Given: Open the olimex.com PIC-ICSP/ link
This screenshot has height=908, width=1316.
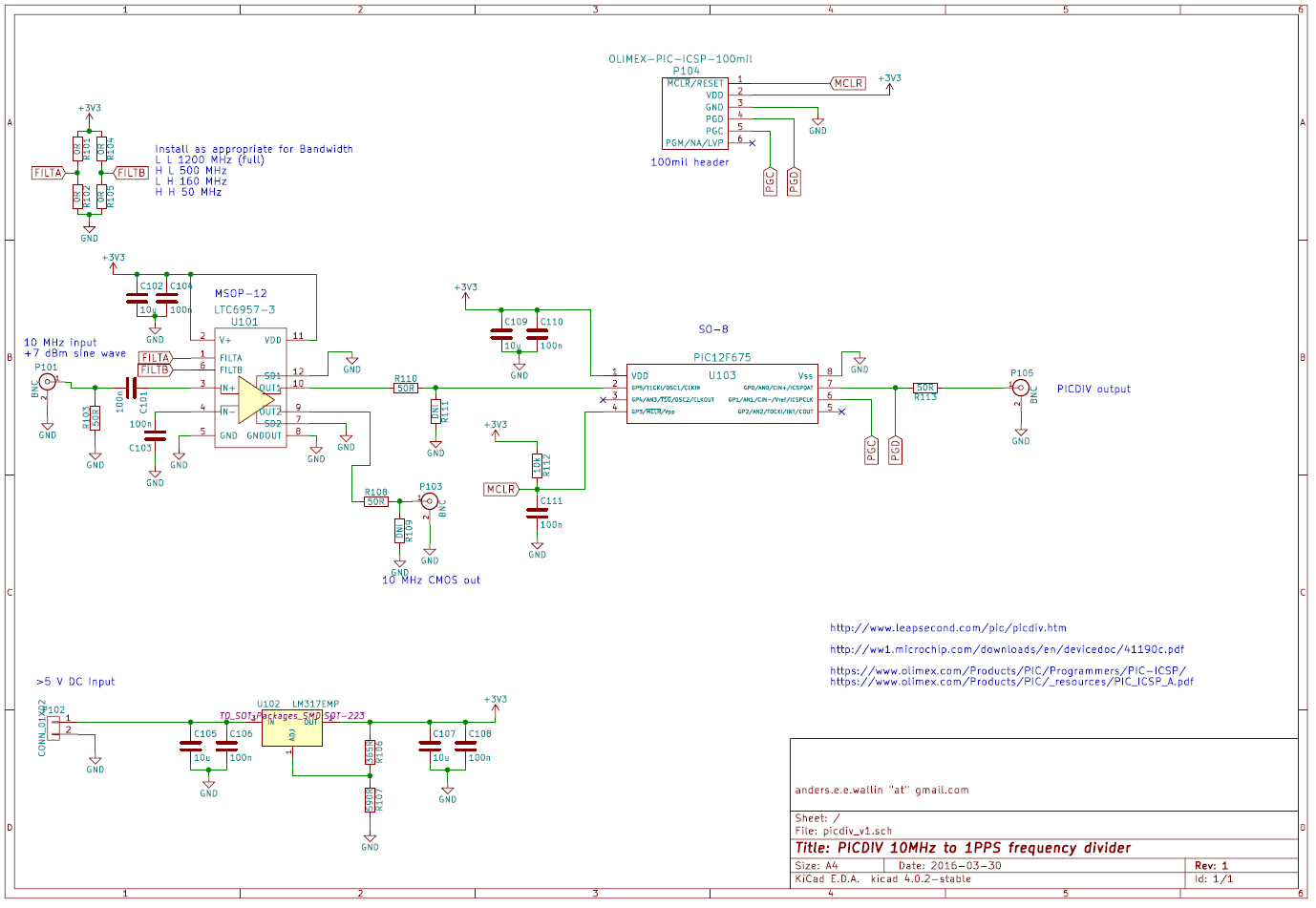Looking at the screenshot, I should coord(1008,670).
